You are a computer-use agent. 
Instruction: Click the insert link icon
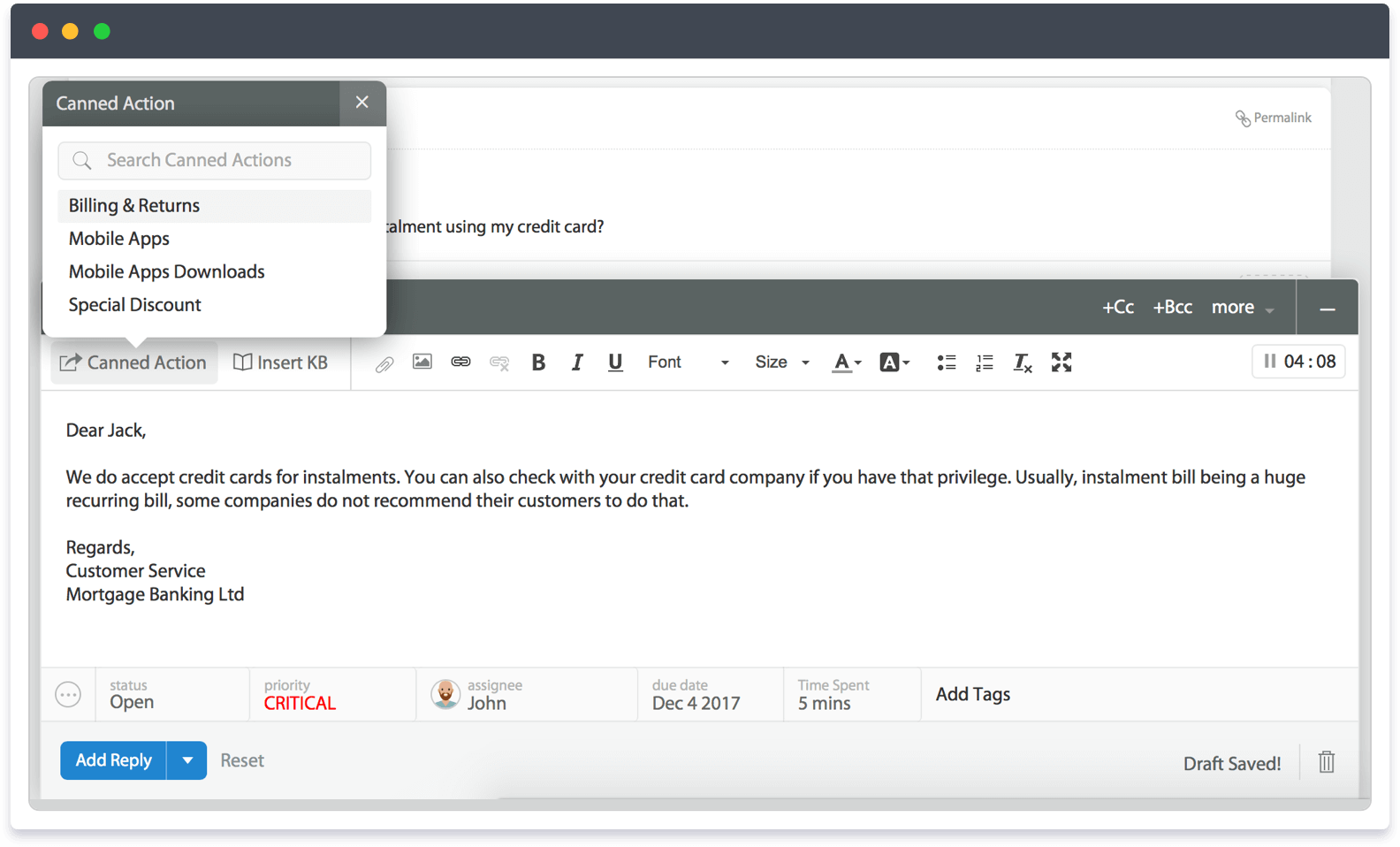point(460,362)
